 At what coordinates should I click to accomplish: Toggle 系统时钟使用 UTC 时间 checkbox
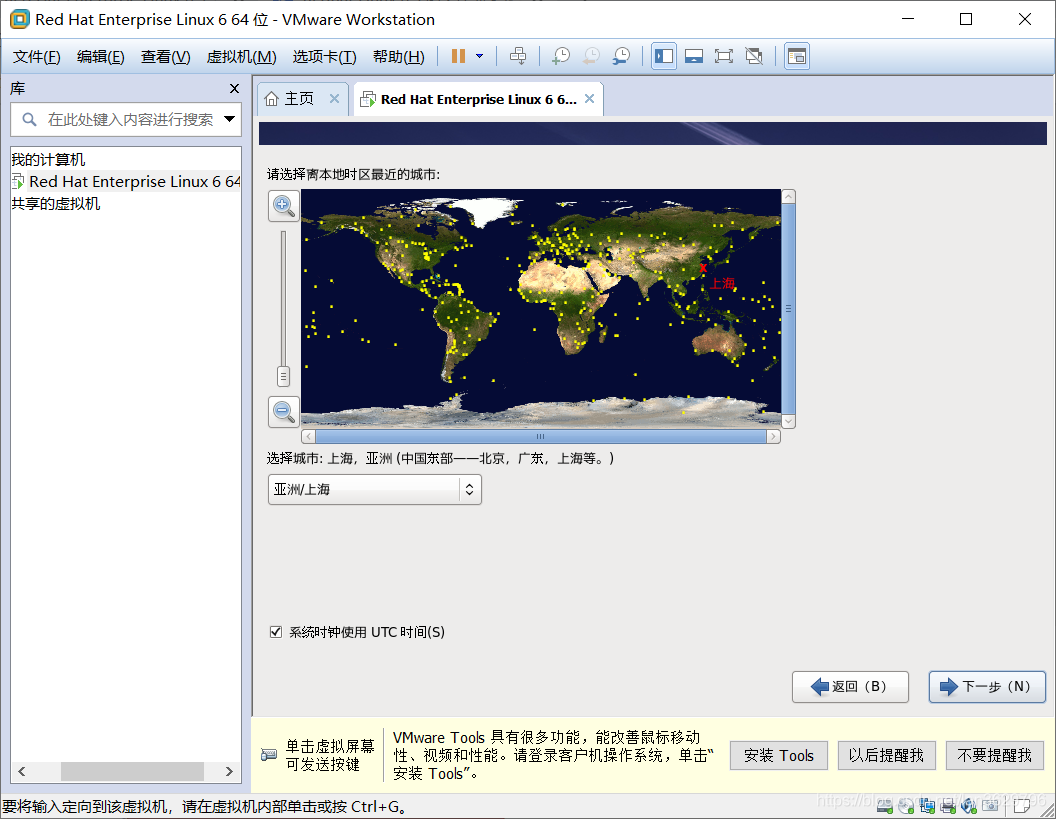tap(275, 632)
